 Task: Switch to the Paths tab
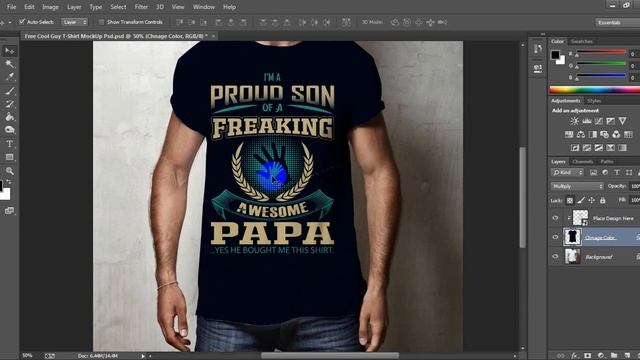(x=607, y=162)
